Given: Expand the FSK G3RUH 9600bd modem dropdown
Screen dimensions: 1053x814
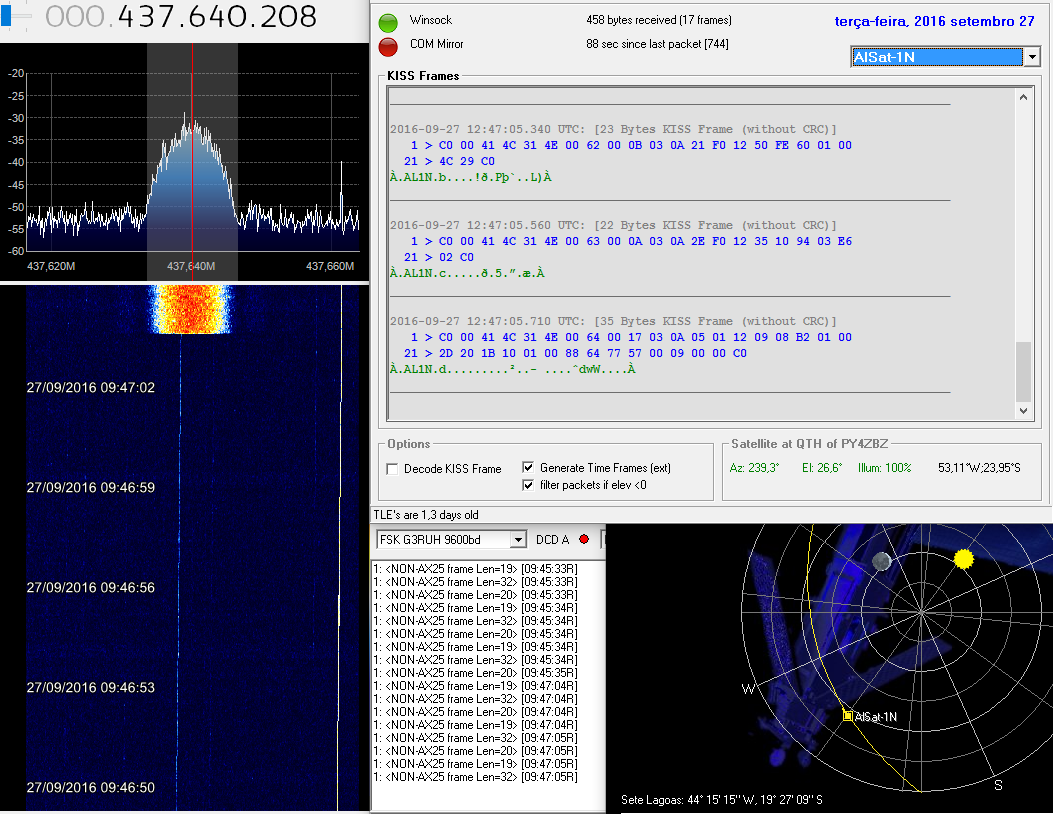Looking at the screenshot, I should pyautogui.click(x=517, y=540).
